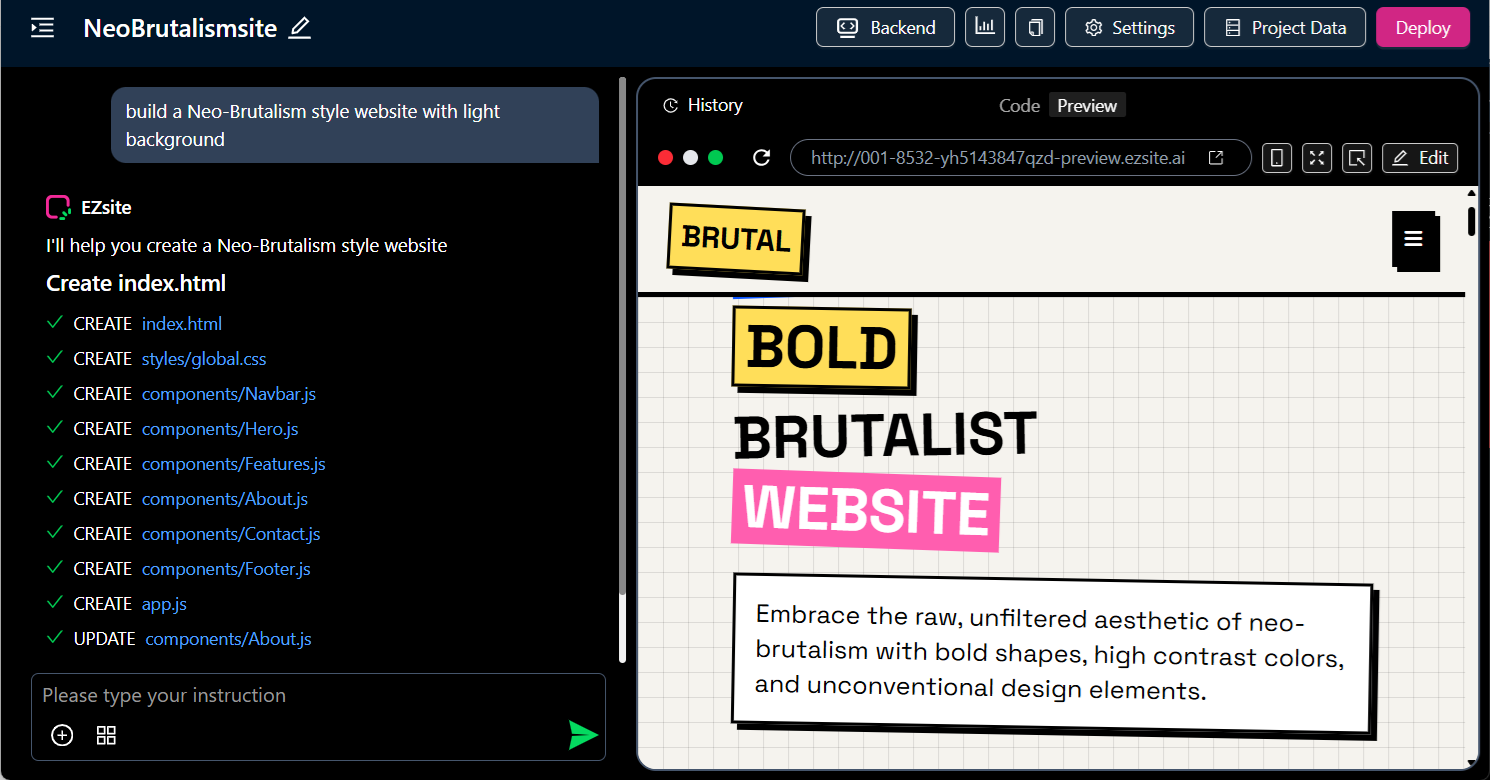Send the instruction message
Screen dimensions: 1490x780
(x=583, y=735)
